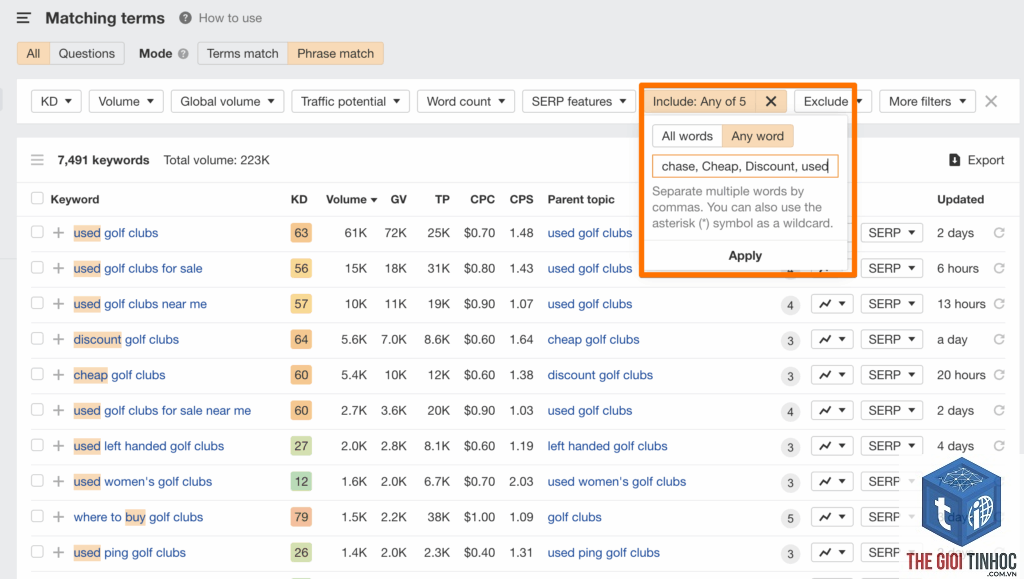Refresh the row updated 4 days ago
1024x579 pixels.
(999, 445)
